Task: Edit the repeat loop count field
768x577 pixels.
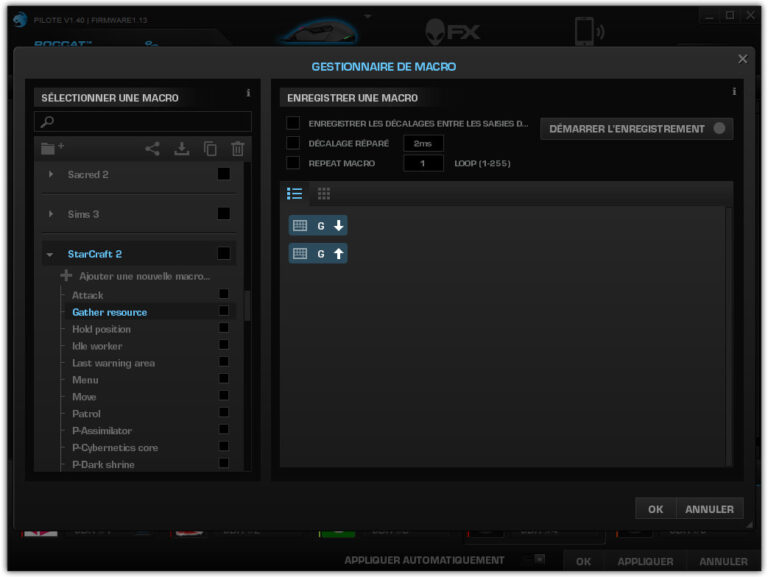Action: (423, 164)
